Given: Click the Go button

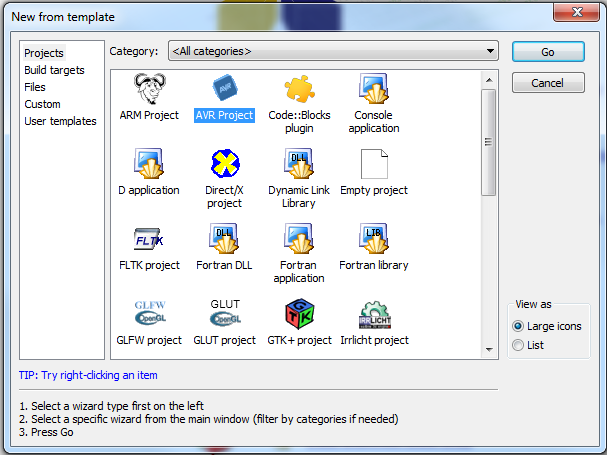Looking at the screenshot, I should click(548, 52).
